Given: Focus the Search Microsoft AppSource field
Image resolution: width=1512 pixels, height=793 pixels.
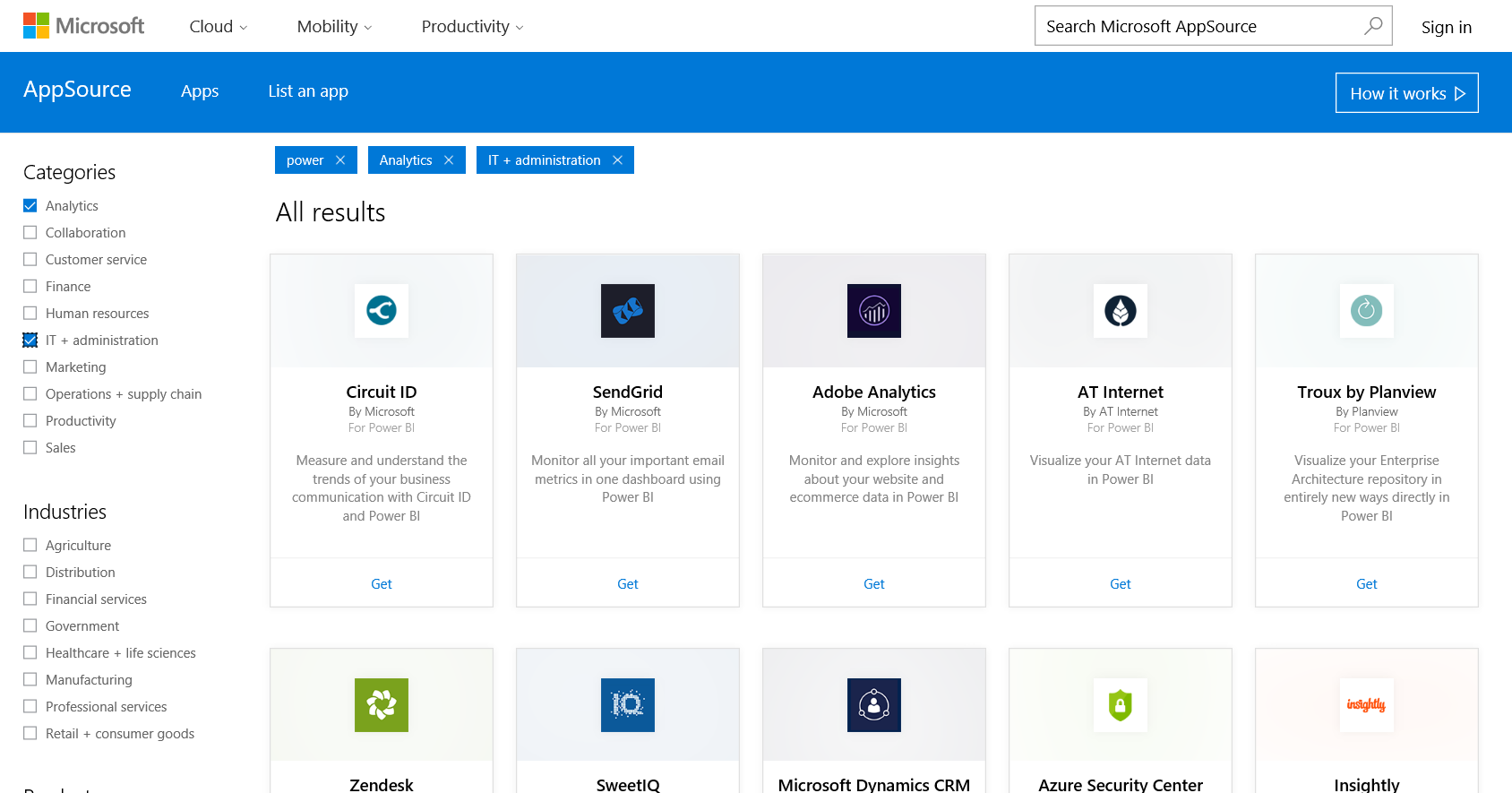Looking at the screenshot, I should (x=1196, y=26).
